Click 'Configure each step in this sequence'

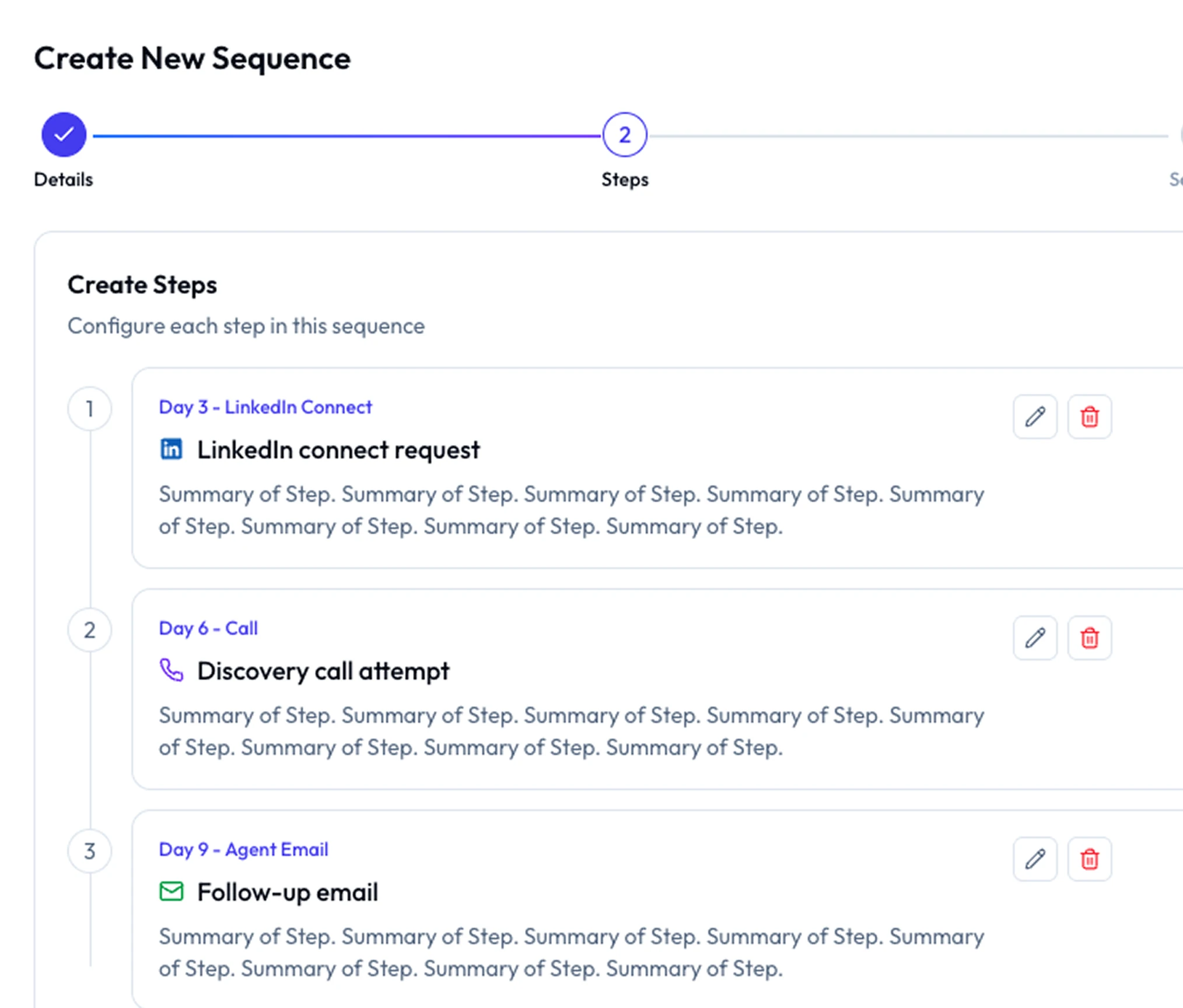246,325
